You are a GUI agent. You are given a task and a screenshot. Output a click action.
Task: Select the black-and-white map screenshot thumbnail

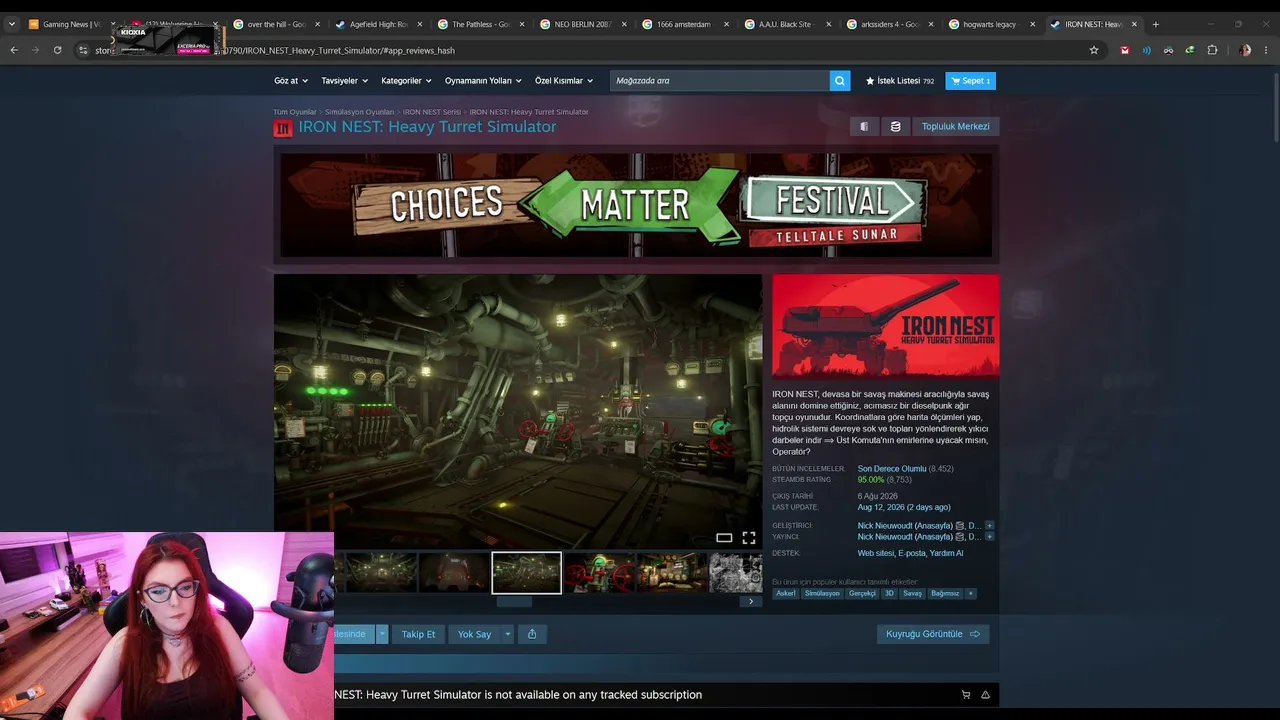tap(736, 573)
